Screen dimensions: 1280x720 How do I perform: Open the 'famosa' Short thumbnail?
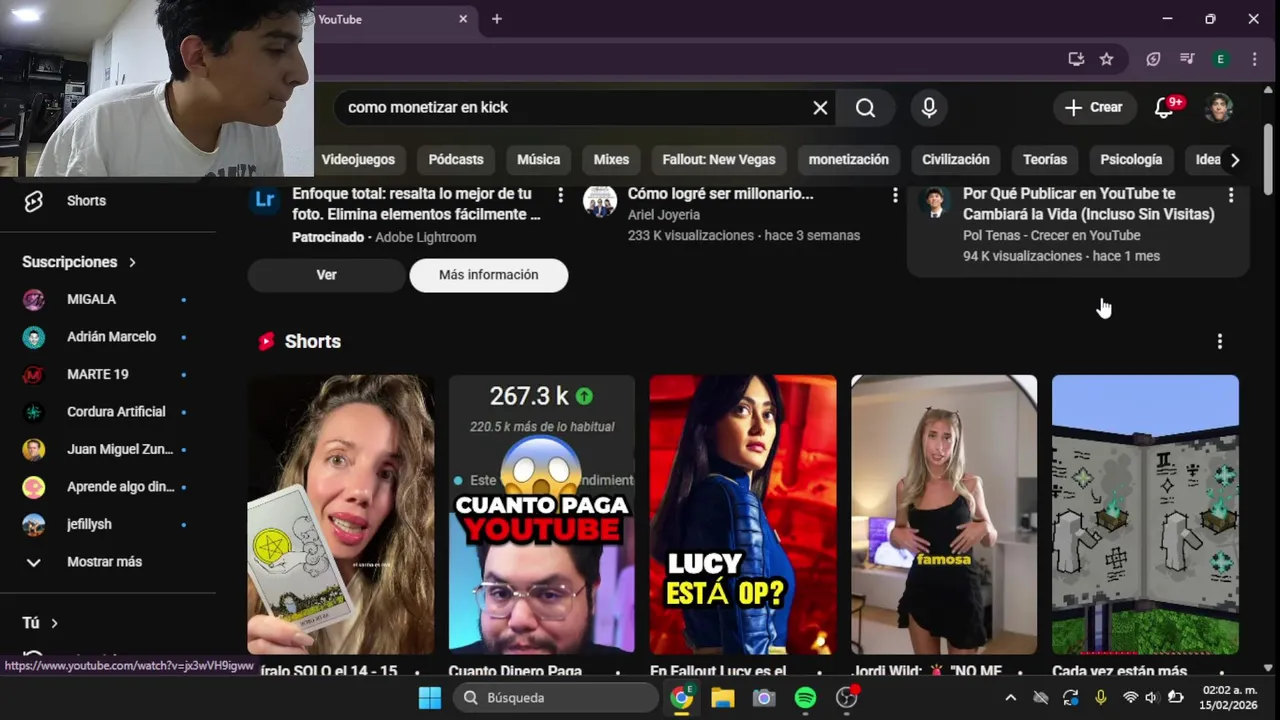click(x=944, y=514)
